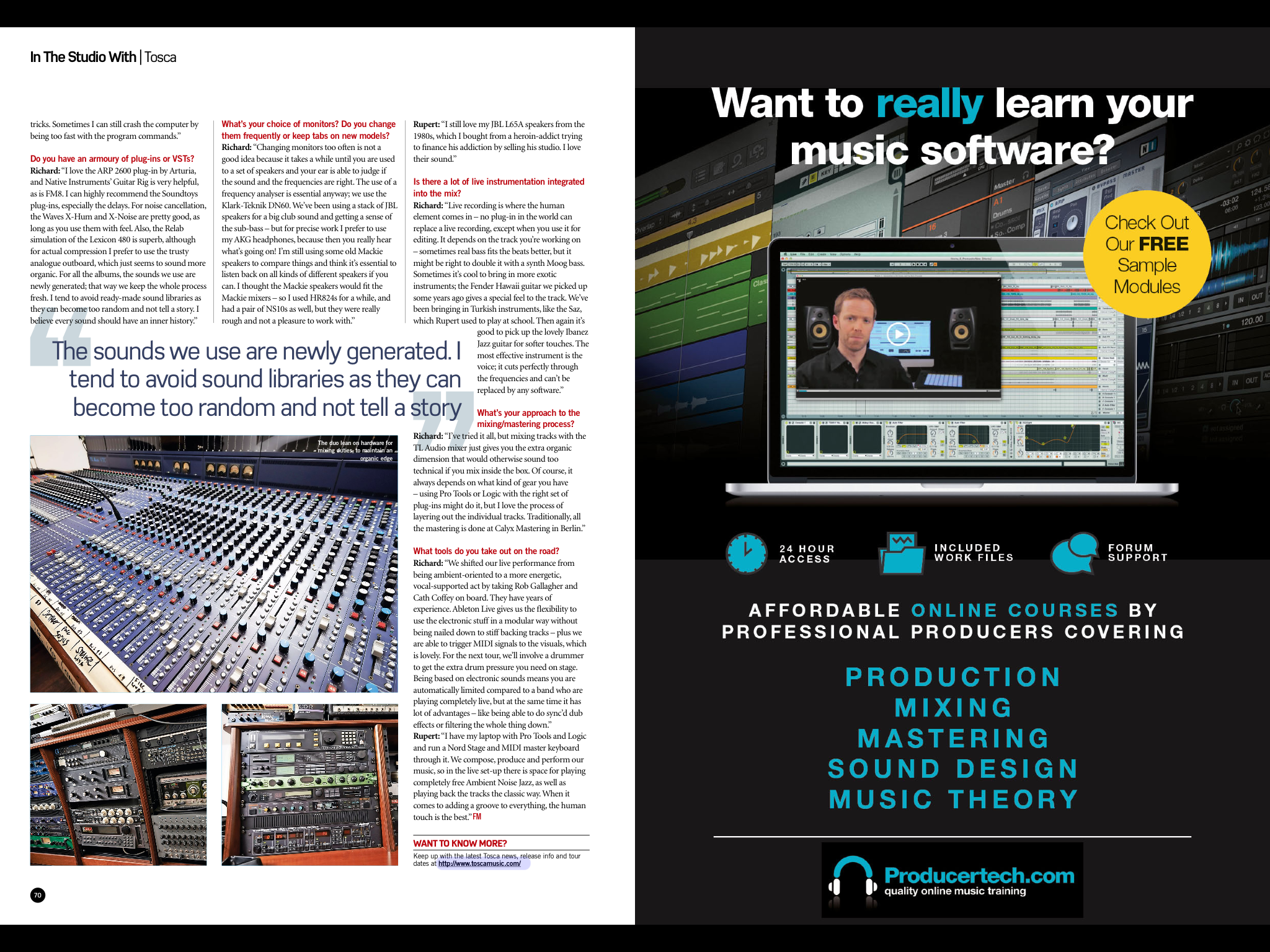The width and height of the screenshot is (1270, 952).
Task: Click the 'WANT TO KNOW MORE?' heading
Action: coord(460,844)
